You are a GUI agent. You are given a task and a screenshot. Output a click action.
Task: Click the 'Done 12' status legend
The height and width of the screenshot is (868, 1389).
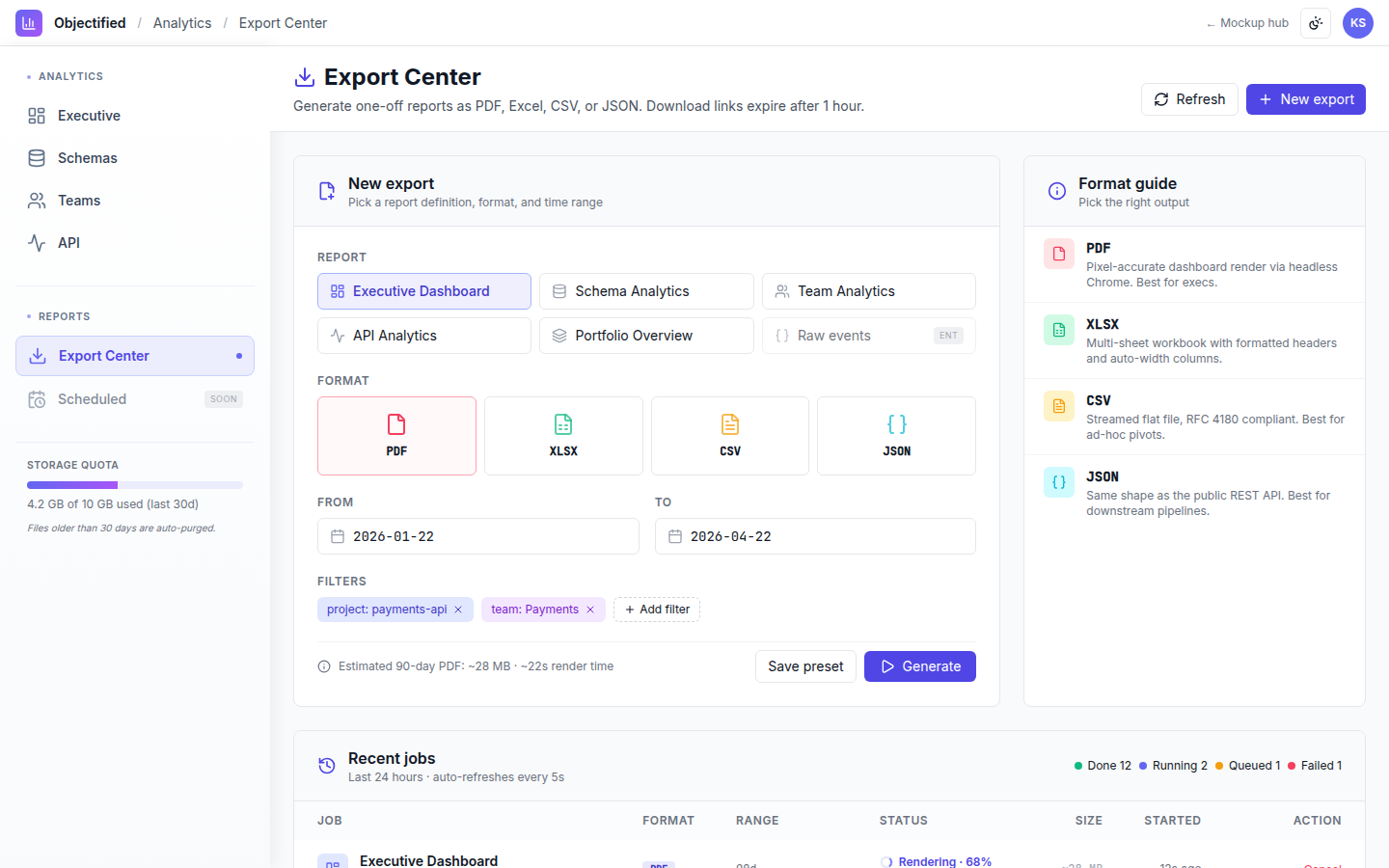pos(1103,766)
